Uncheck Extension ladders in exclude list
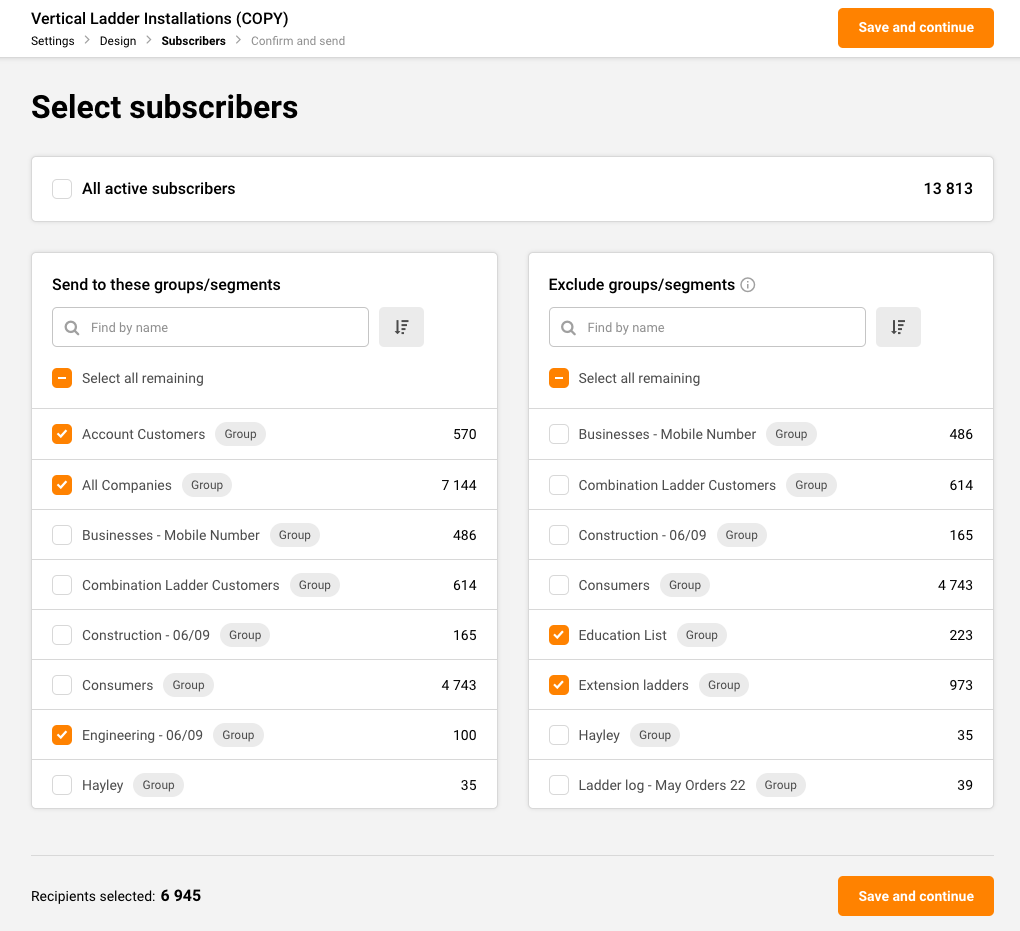1020x931 pixels. (x=559, y=685)
